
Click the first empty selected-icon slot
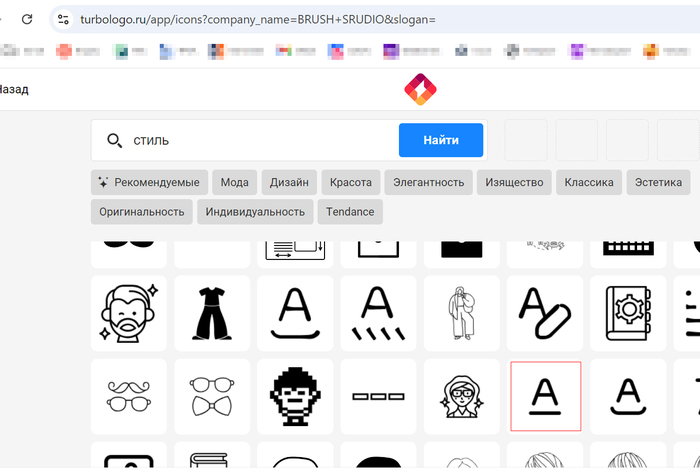pyautogui.click(x=525, y=140)
